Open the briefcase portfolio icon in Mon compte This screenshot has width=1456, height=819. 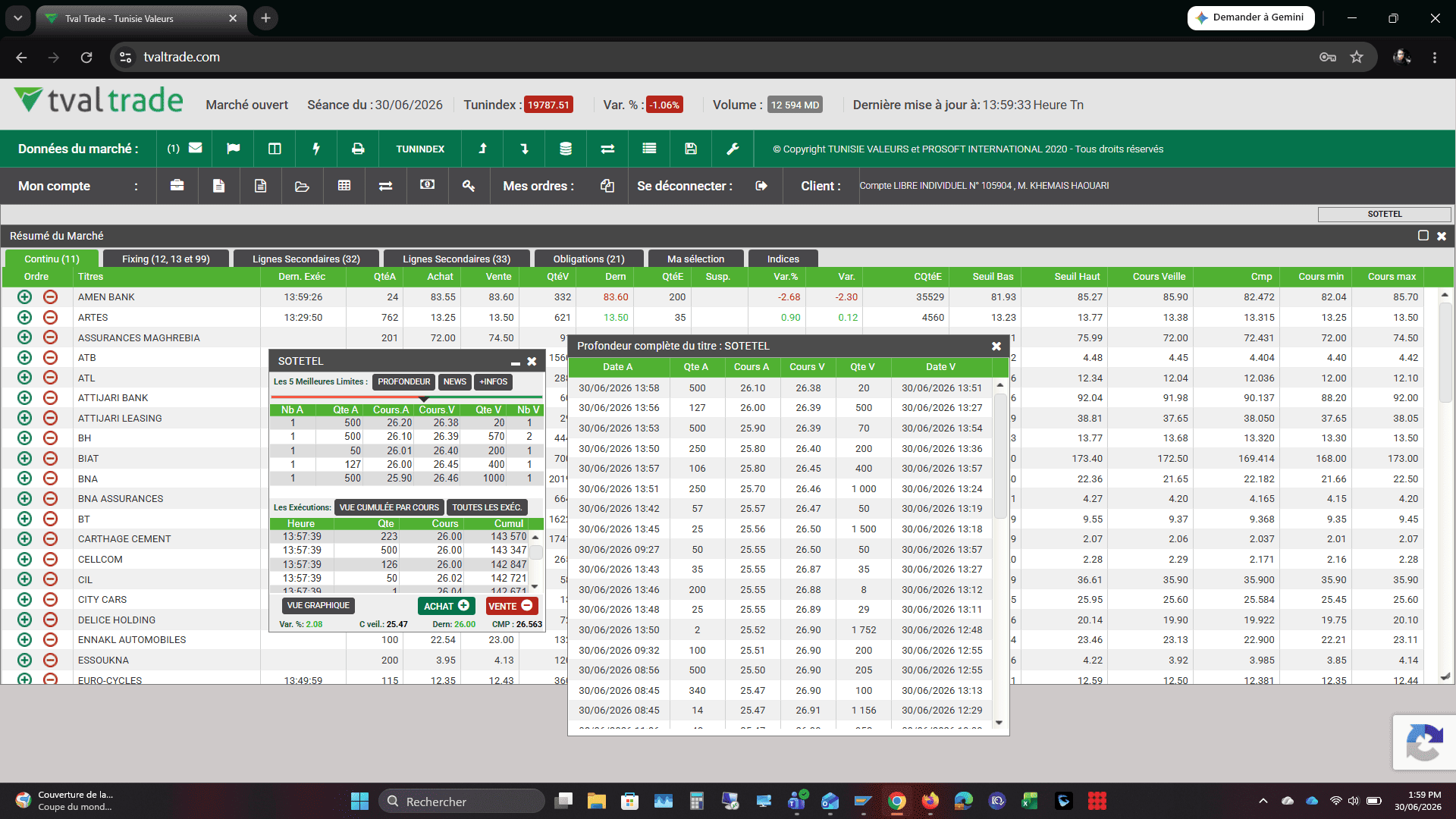[177, 185]
